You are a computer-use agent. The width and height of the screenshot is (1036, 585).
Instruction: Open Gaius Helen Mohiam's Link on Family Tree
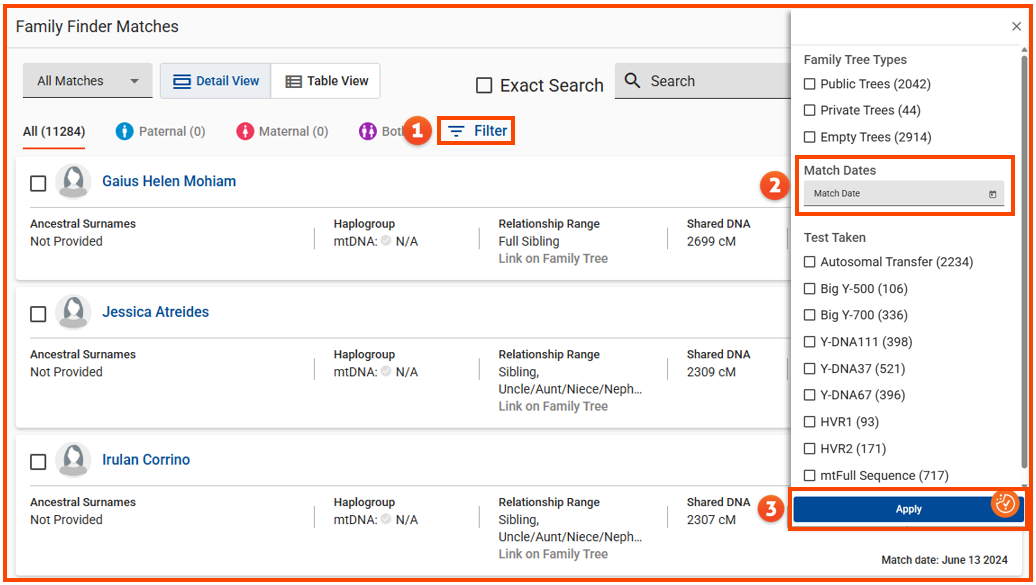[553, 259]
